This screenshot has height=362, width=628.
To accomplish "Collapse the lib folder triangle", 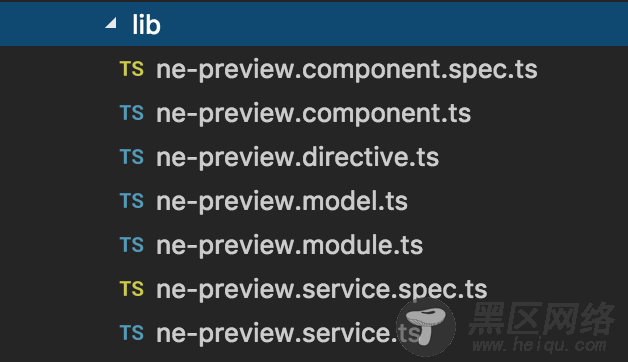I will point(111,24).
